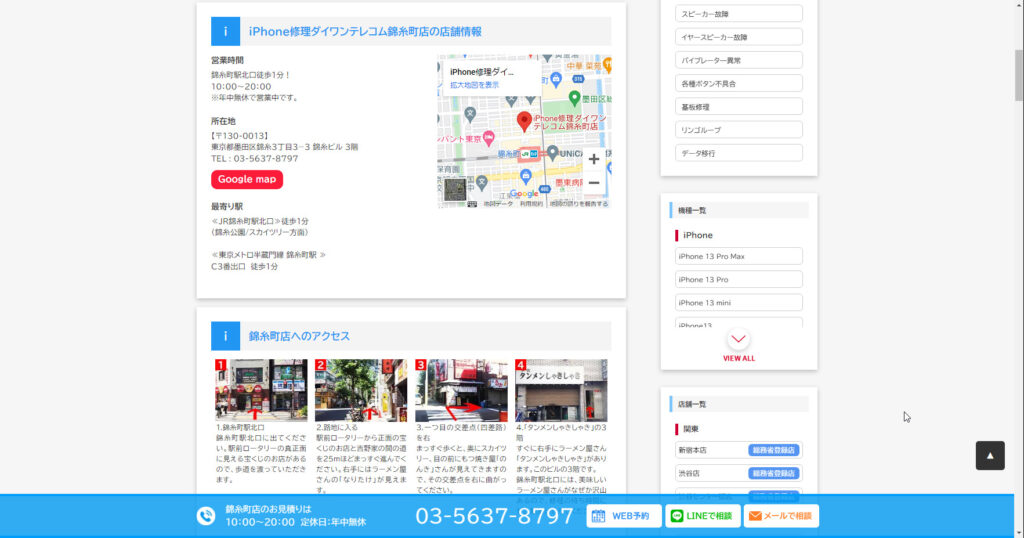Click the green park pin on map
The height and width of the screenshot is (538, 1024).
point(574,99)
